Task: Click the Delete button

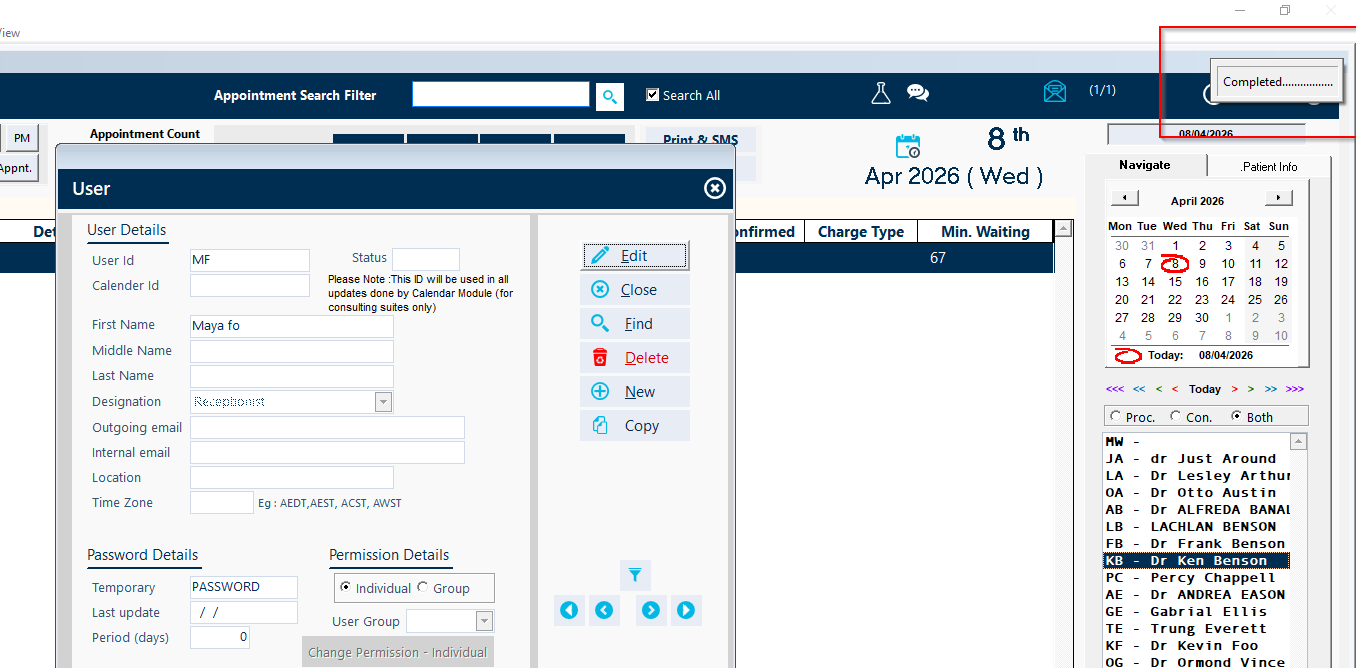Action: coord(635,358)
